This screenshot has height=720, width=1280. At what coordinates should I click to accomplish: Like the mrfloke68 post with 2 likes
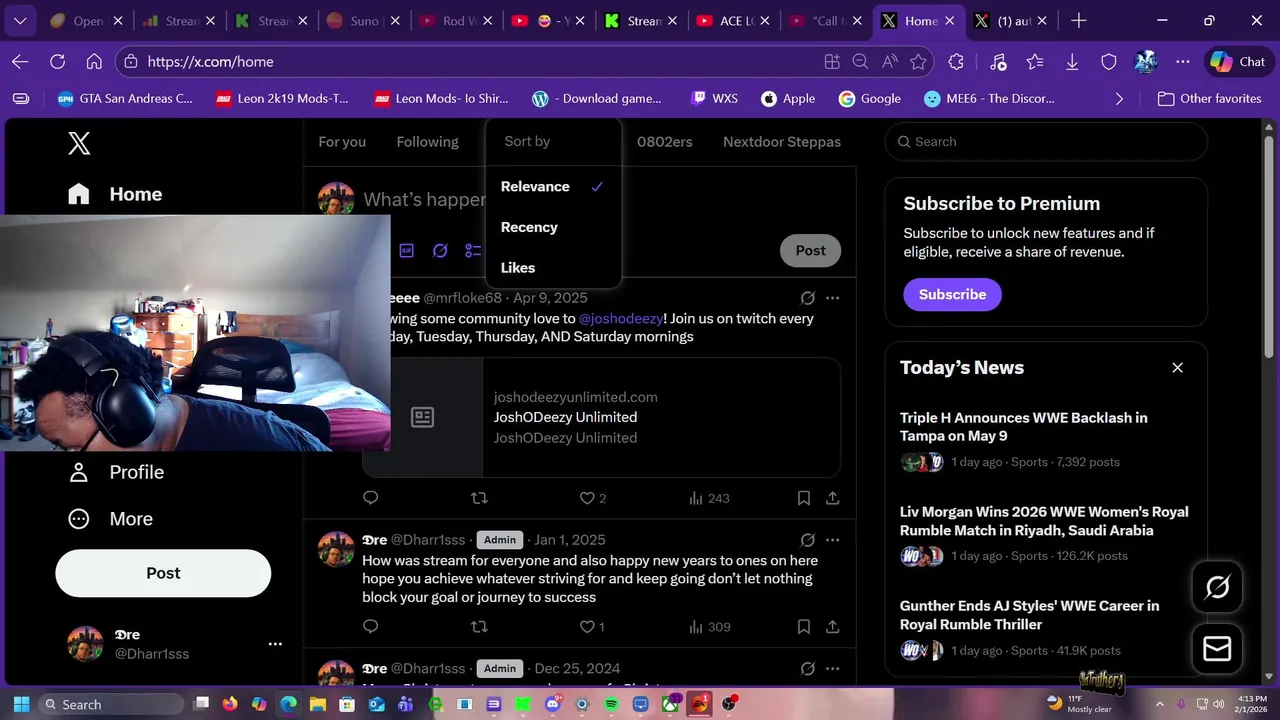coord(593,498)
